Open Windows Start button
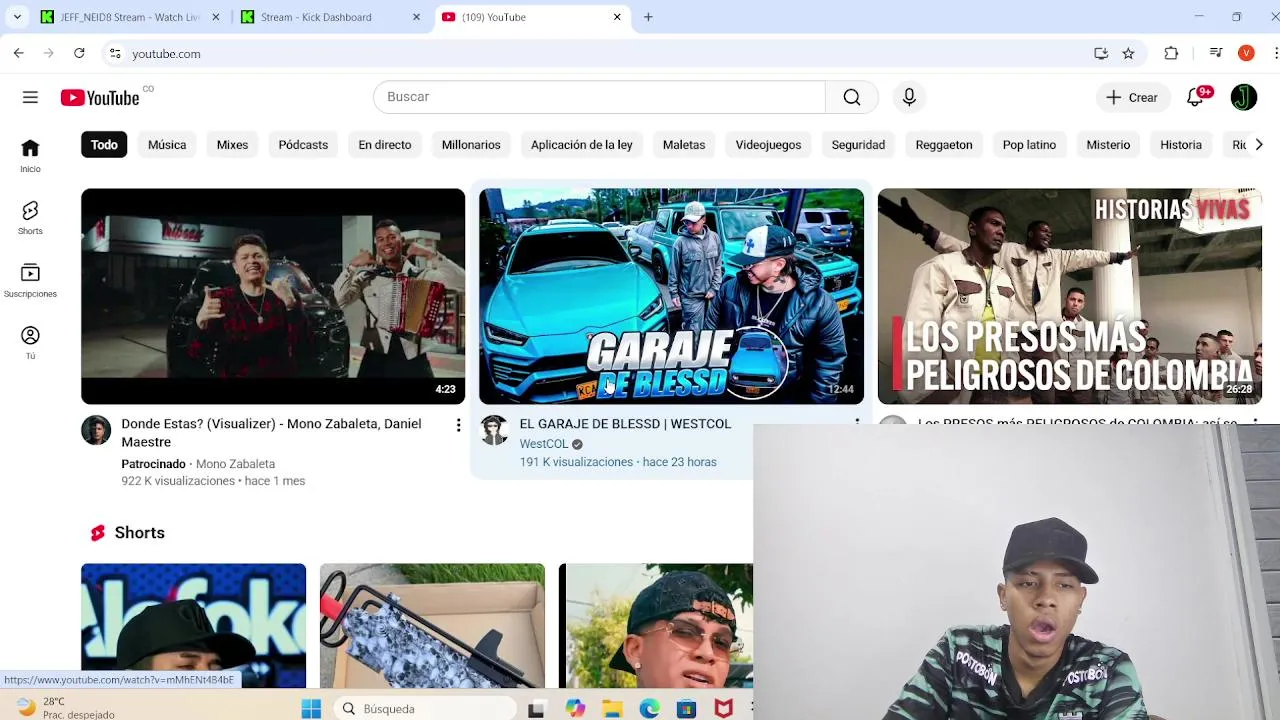 click(311, 709)
